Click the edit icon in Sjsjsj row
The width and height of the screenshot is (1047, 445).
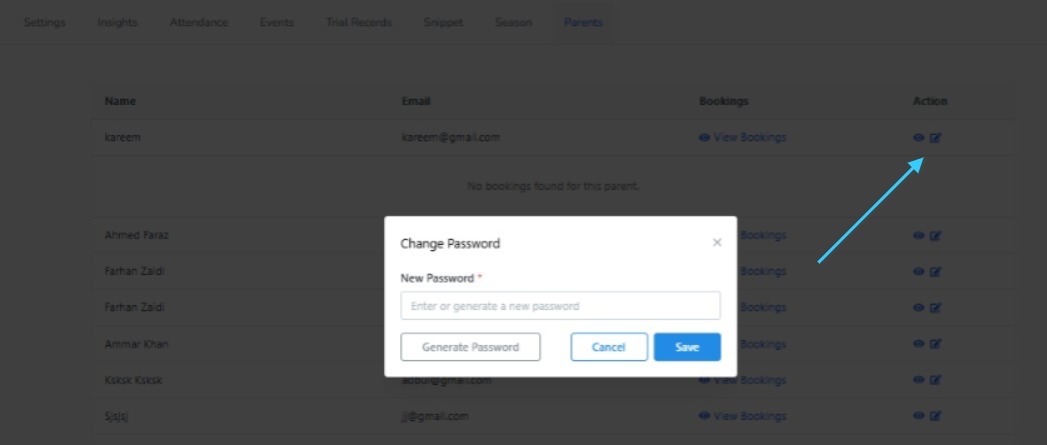coord(935,416)
